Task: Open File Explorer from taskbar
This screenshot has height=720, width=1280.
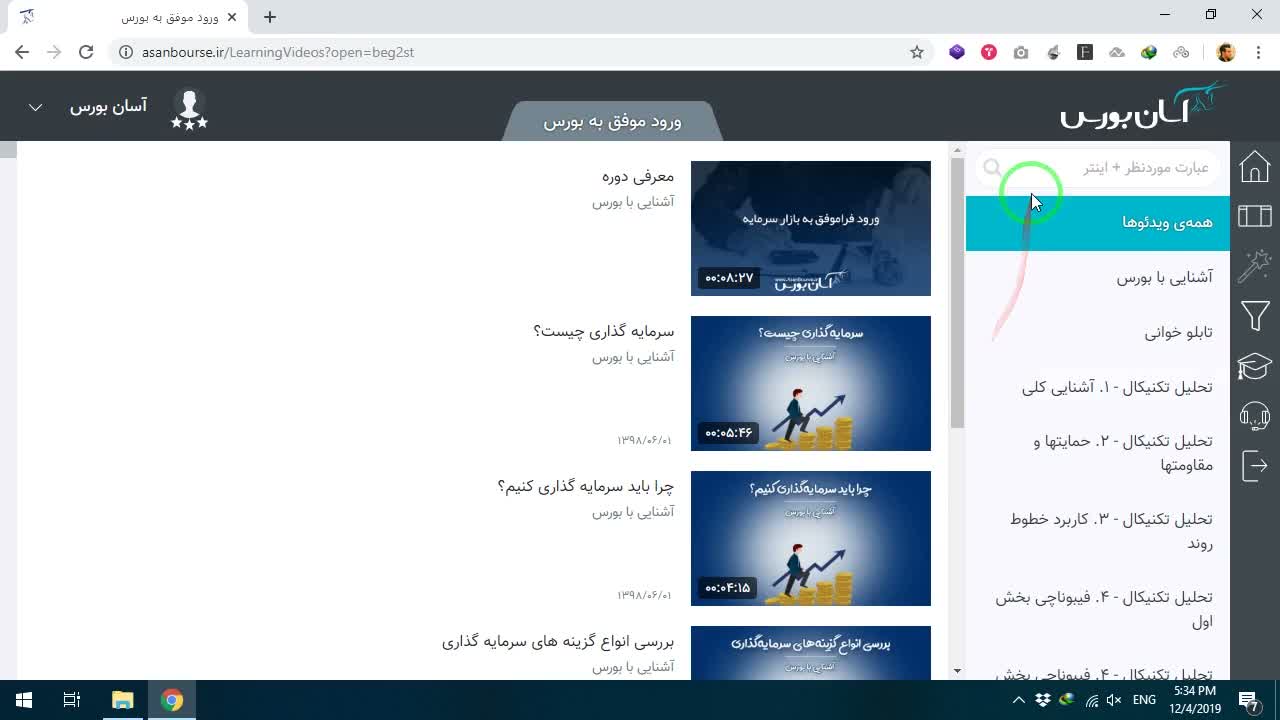Action: [122, 700]
